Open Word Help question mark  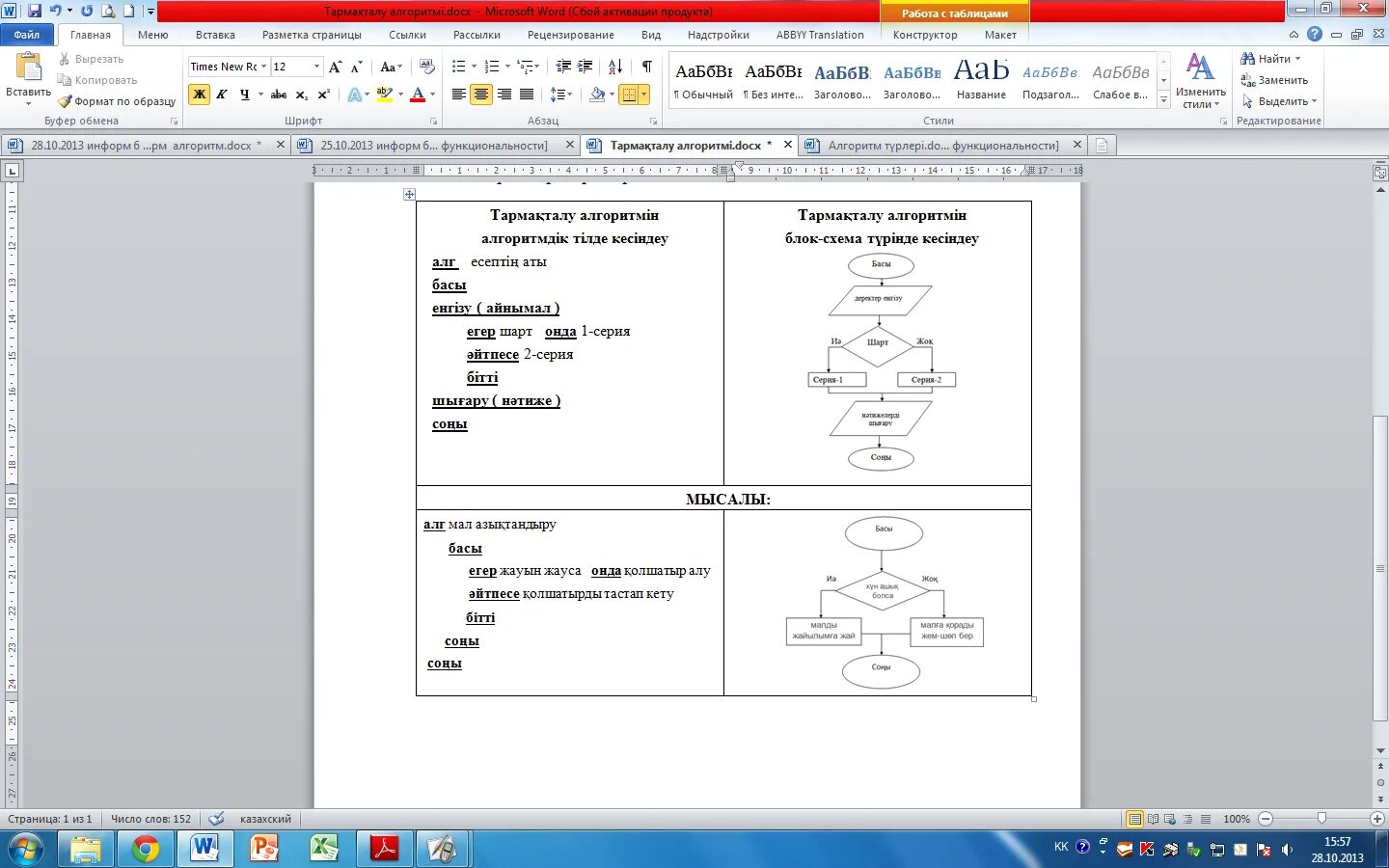click(x=1315, y=34)
